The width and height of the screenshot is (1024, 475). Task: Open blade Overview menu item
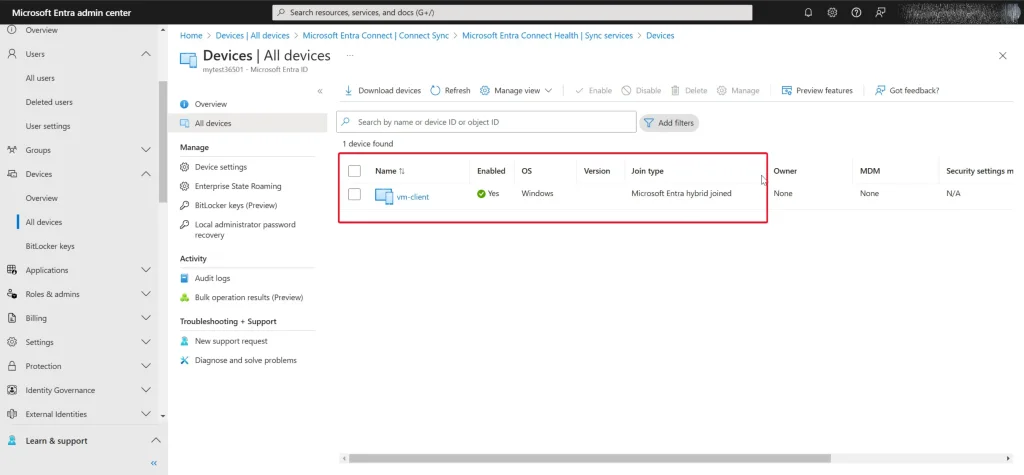click(210, 104)
